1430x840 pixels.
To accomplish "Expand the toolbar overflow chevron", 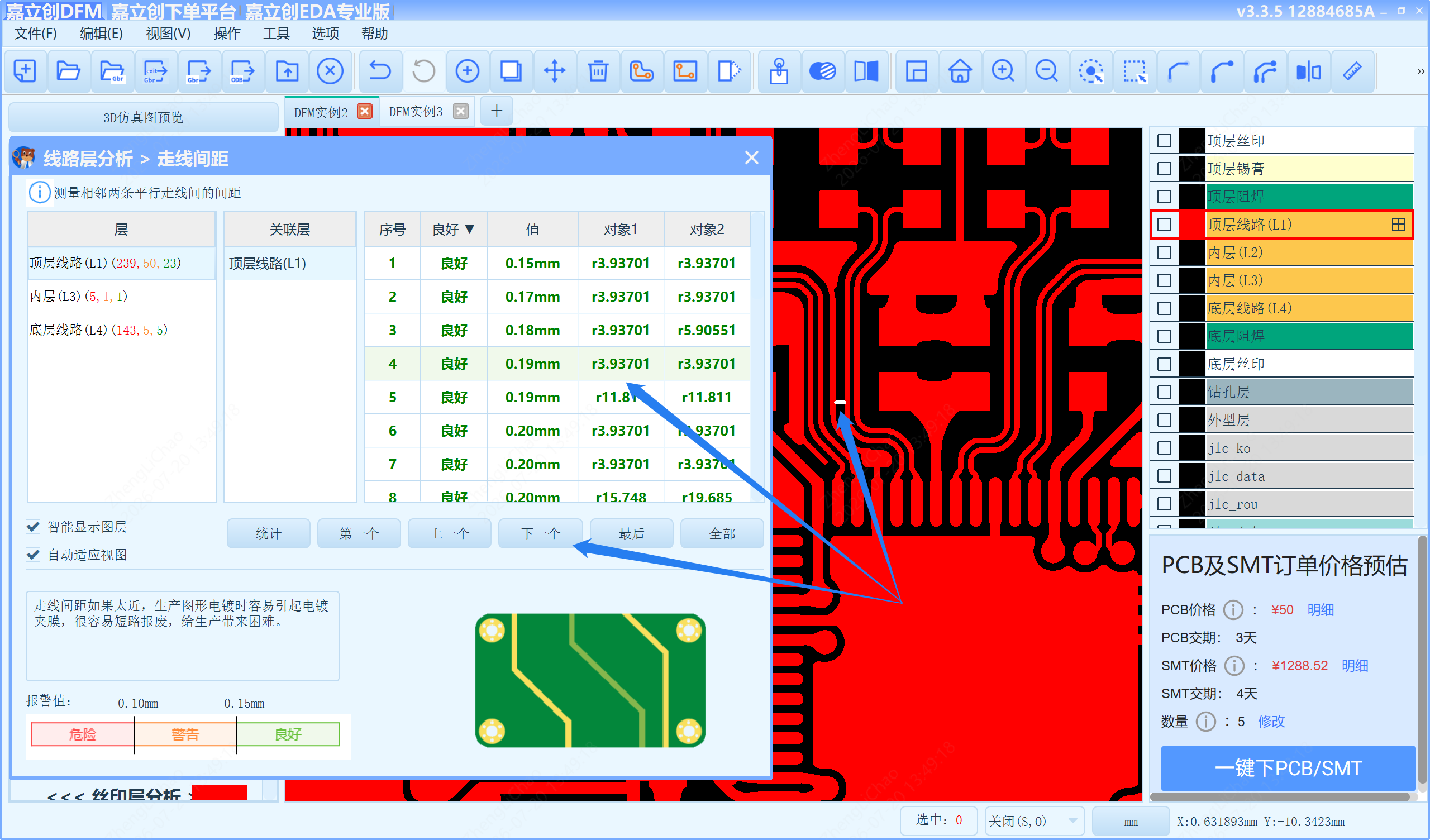I will 1421,71.
